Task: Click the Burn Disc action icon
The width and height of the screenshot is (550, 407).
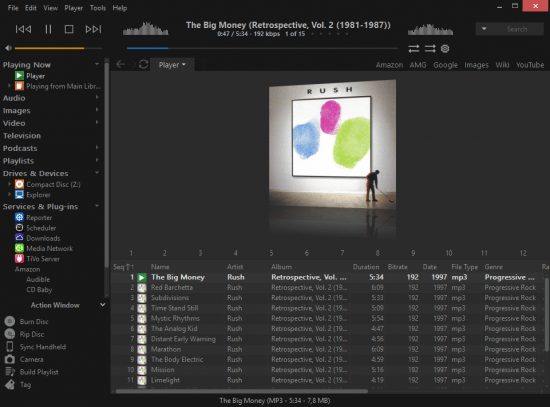Action: (x=10, y=321)
